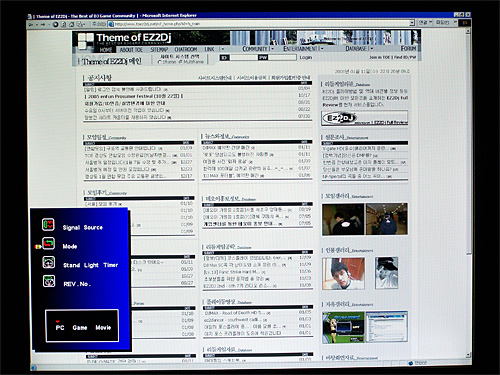Image resolution: width=500 pixels, height=375 pixels.
Task: Open the HOME navigation tab
Action: [106, 50]
